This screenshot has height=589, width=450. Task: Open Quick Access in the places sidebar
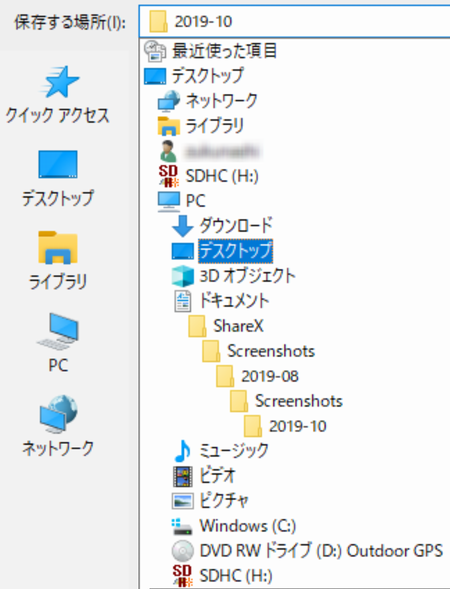coord(57,95)
